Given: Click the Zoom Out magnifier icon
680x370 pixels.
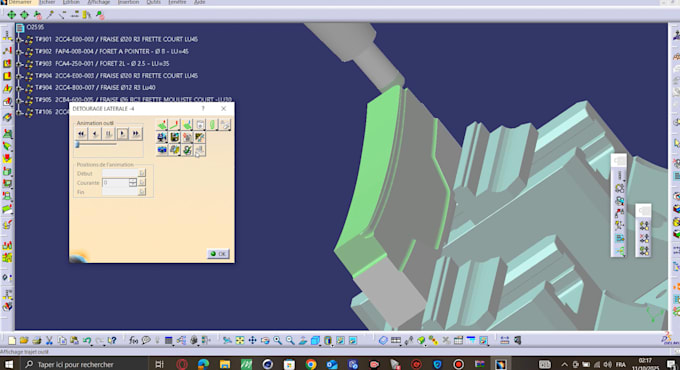Looking at the screenshot, I should (x=290, y=341).
